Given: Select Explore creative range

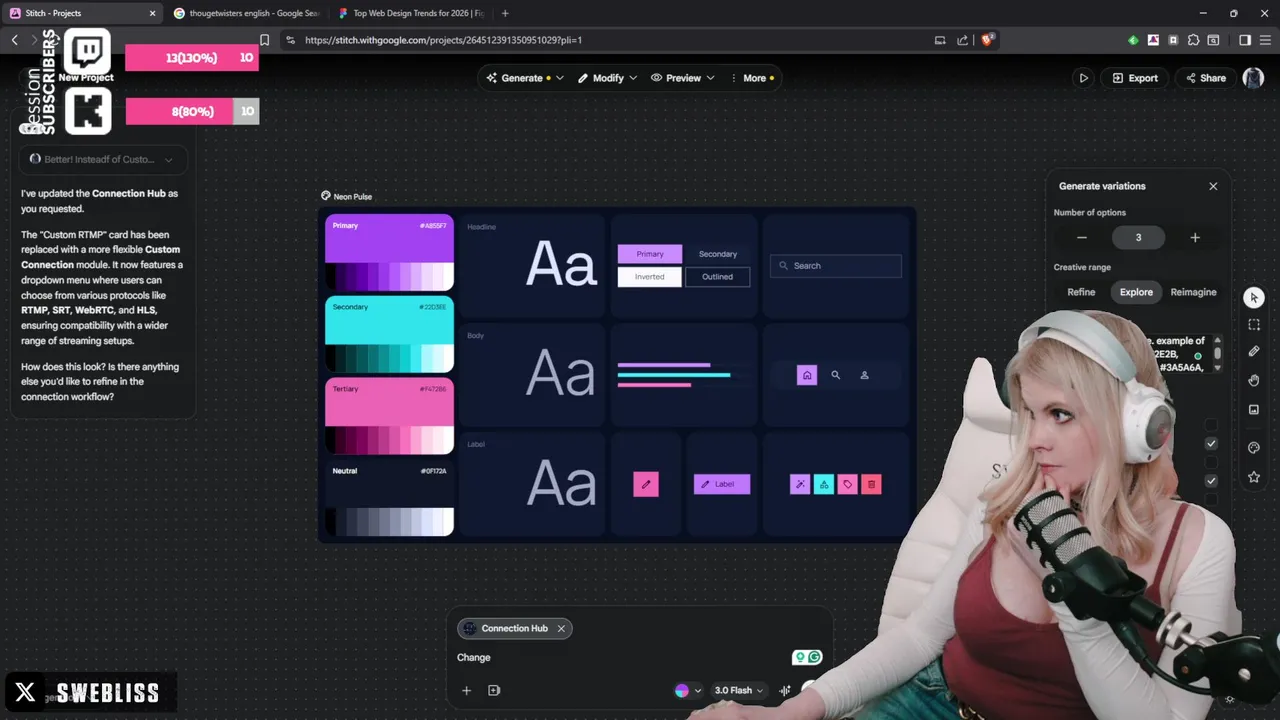Looking at the screenshot, I should (1136, 292).
